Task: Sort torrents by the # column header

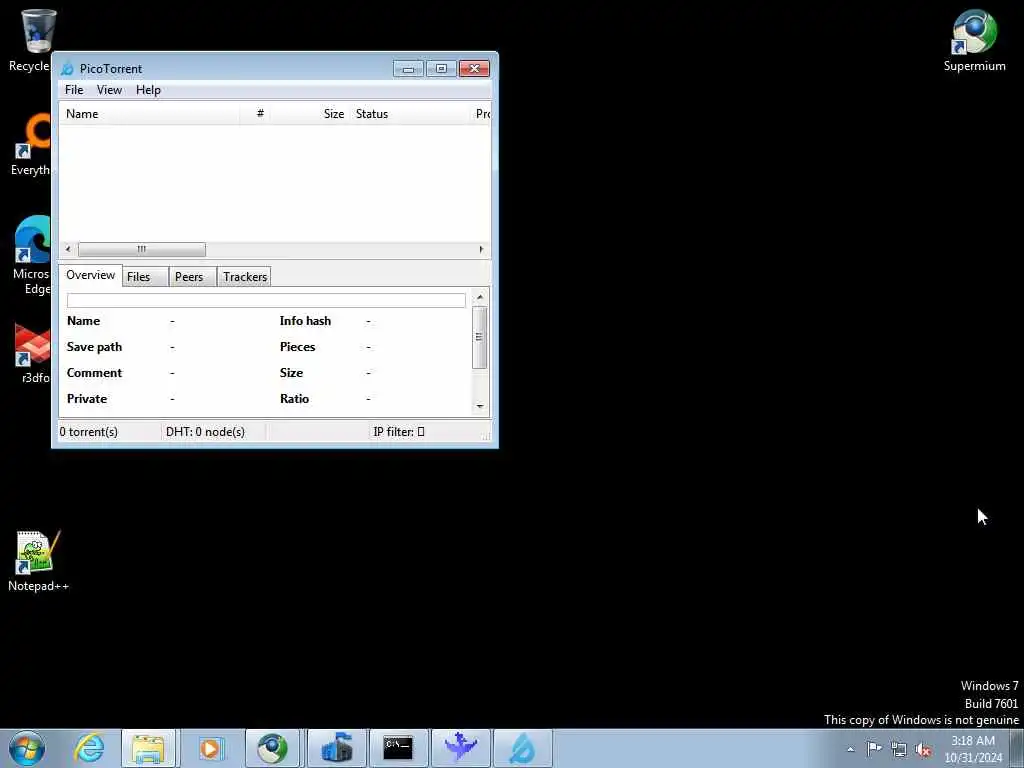Action: tap(255, 114)
